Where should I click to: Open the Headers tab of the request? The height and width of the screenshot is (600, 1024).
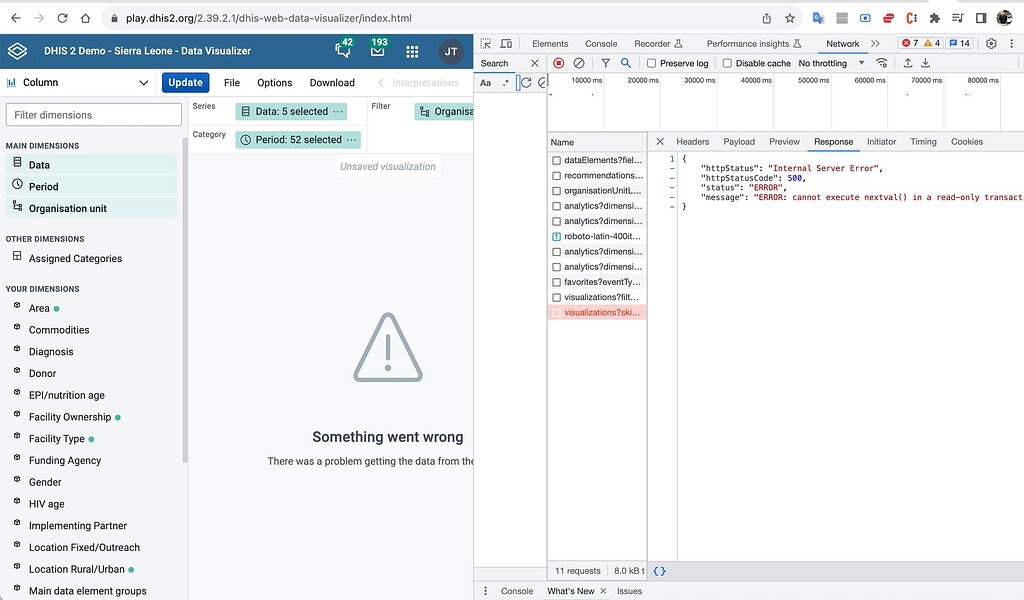pos(692,141)
